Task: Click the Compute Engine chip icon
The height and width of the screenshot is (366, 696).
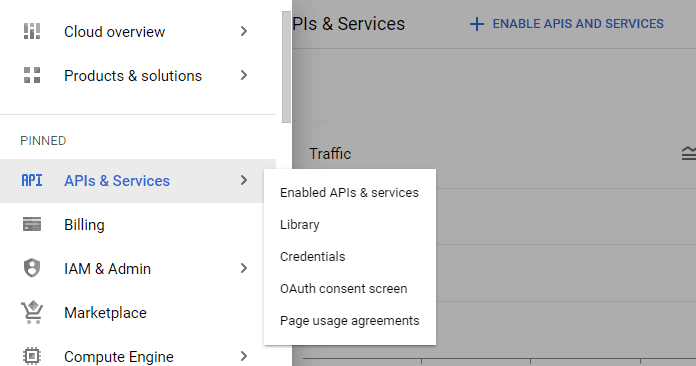Action: 32,356
